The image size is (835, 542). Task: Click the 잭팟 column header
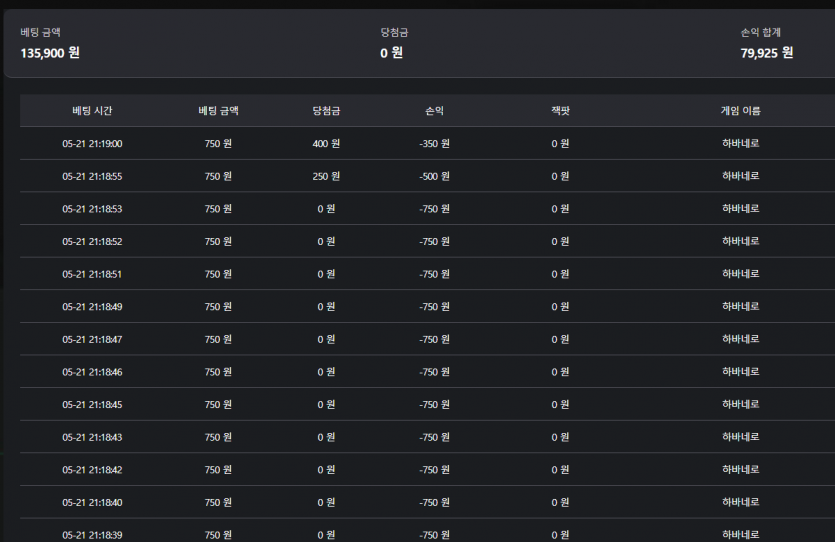point(560,111)
